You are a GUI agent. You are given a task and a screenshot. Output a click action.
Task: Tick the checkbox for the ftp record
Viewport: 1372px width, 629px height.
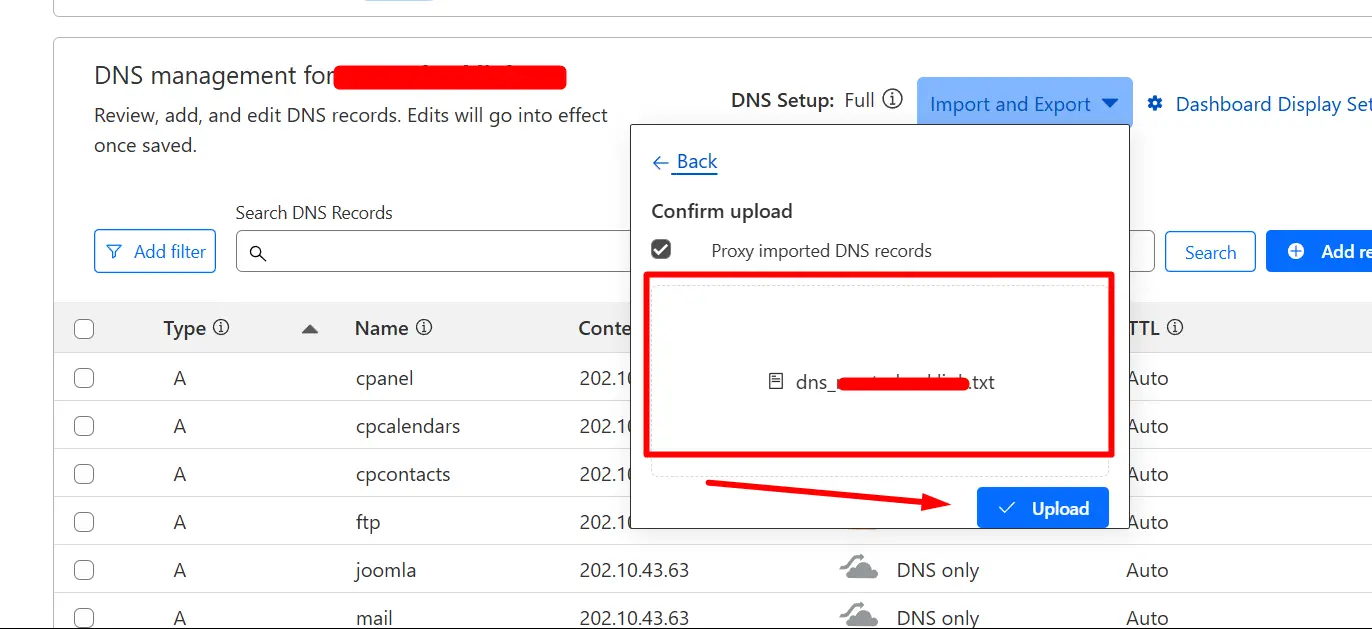click(x=84, y=522)
